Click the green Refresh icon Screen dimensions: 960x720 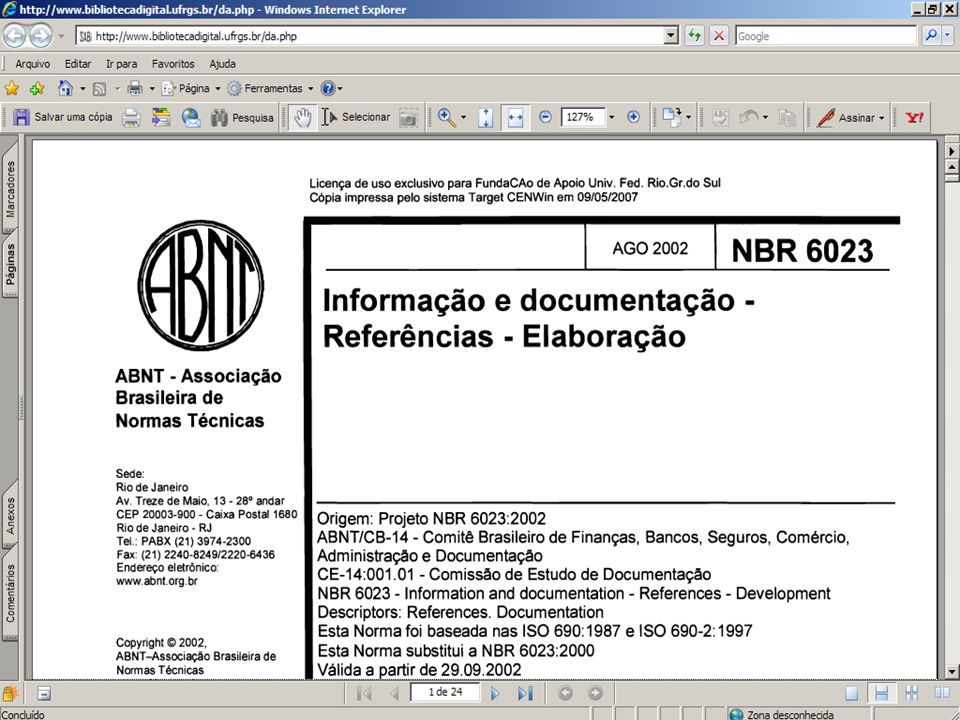[x=694, y=36]
